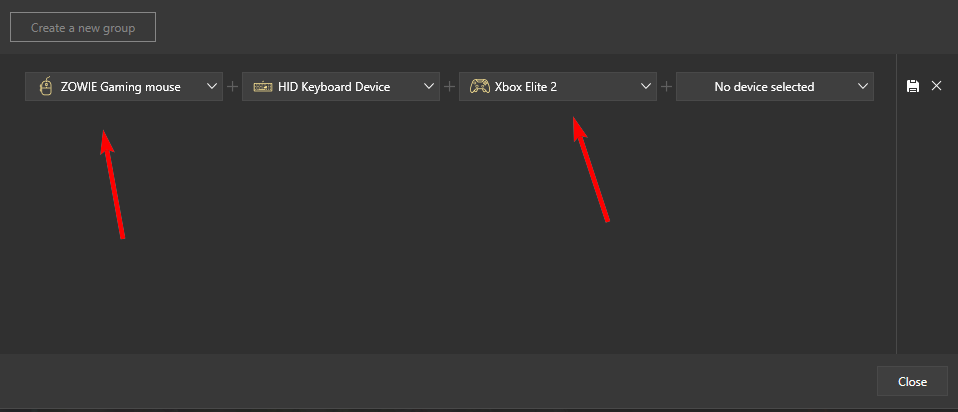Expand the chevron beside ZOWIE Gaming mouse
Screen dimensions: 958x412
[x=212, y=86]
